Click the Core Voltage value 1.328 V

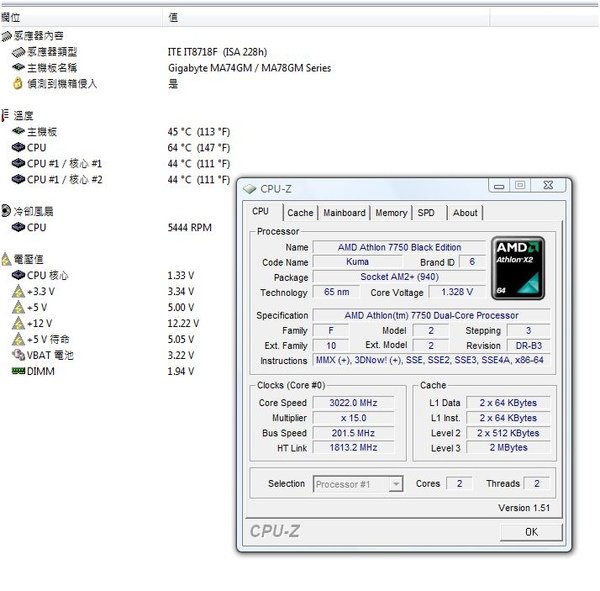pyautogui.click(x=457, y=292)
